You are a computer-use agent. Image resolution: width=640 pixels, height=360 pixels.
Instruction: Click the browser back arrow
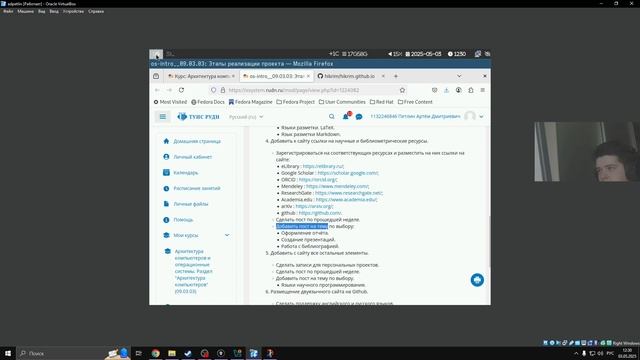pos(157,90)
